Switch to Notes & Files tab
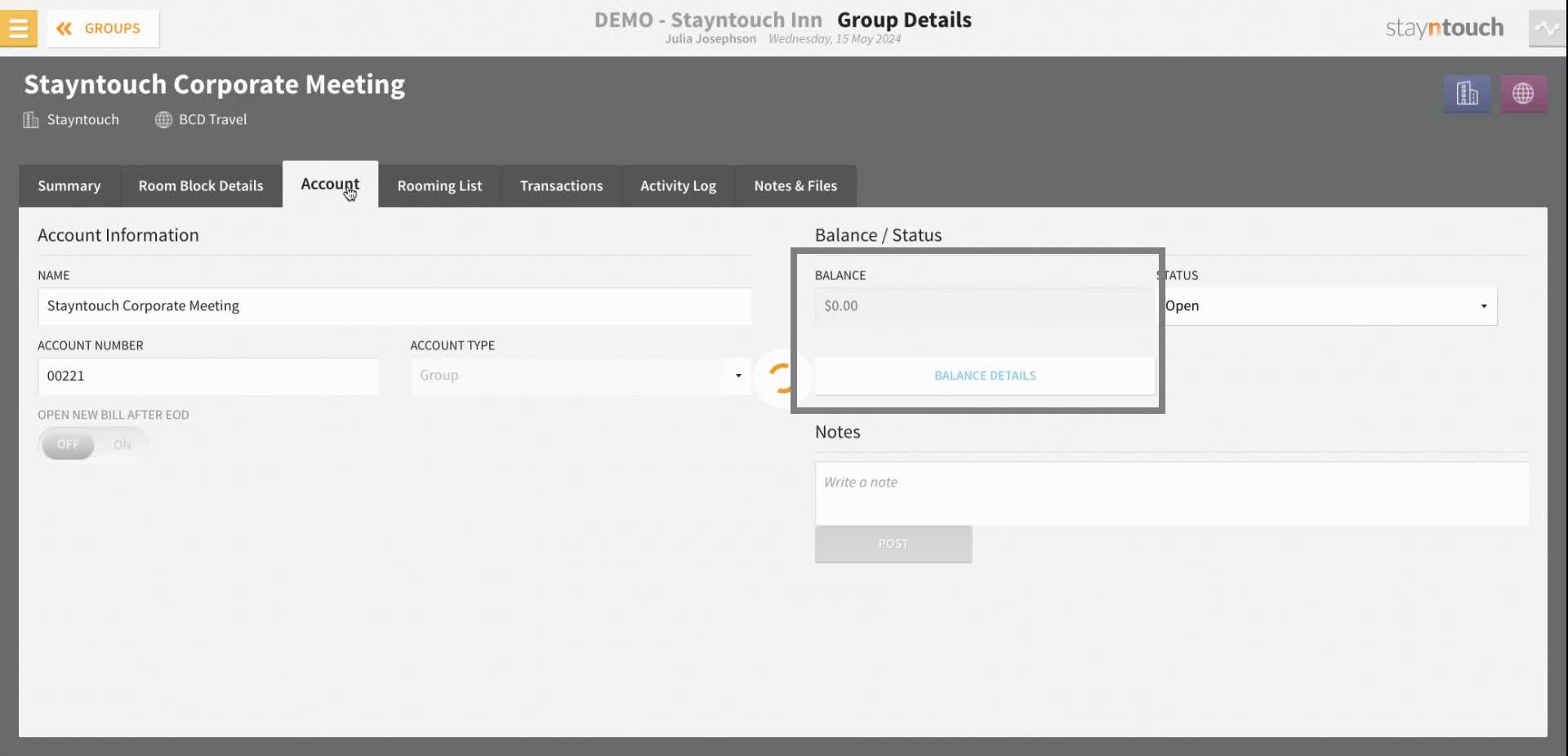The width and height of the screenshot is (1568, 756). pyautogui.click(x=795, y=186)
